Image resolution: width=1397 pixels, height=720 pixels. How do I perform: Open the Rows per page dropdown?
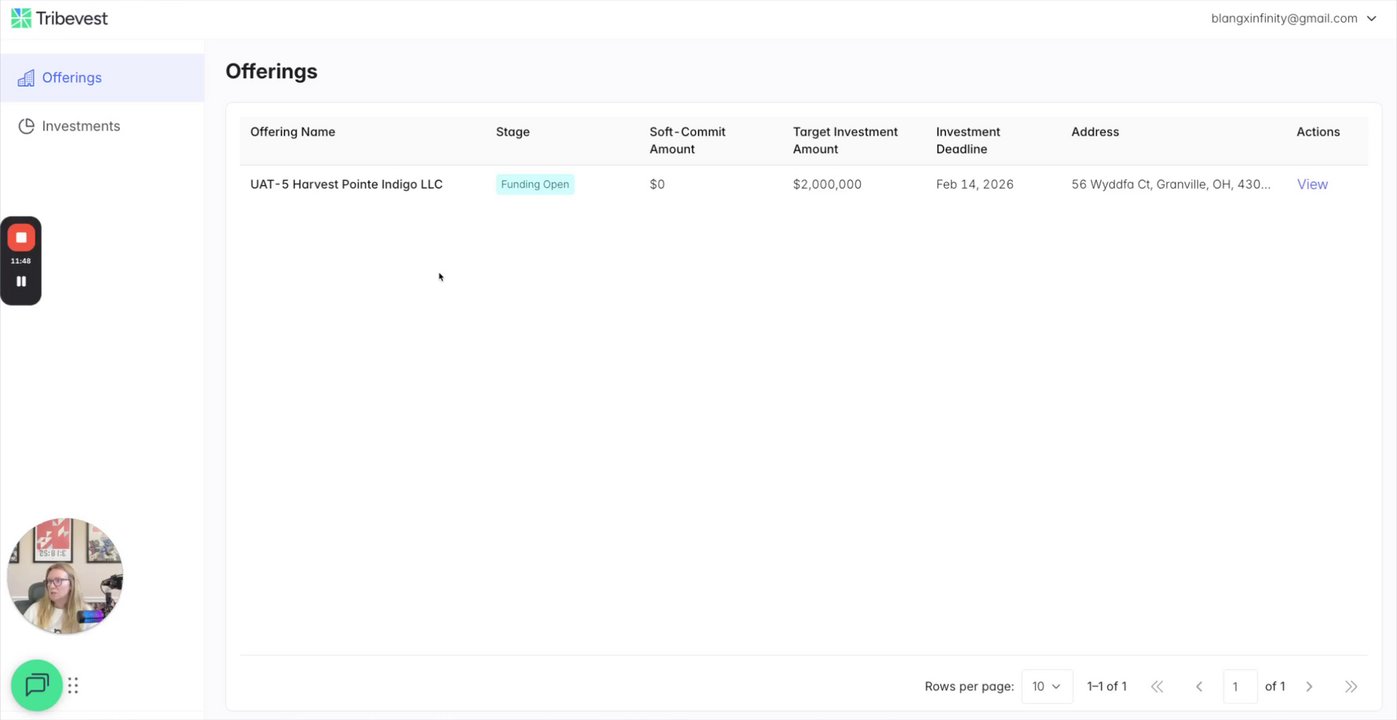coord(1046,687)
